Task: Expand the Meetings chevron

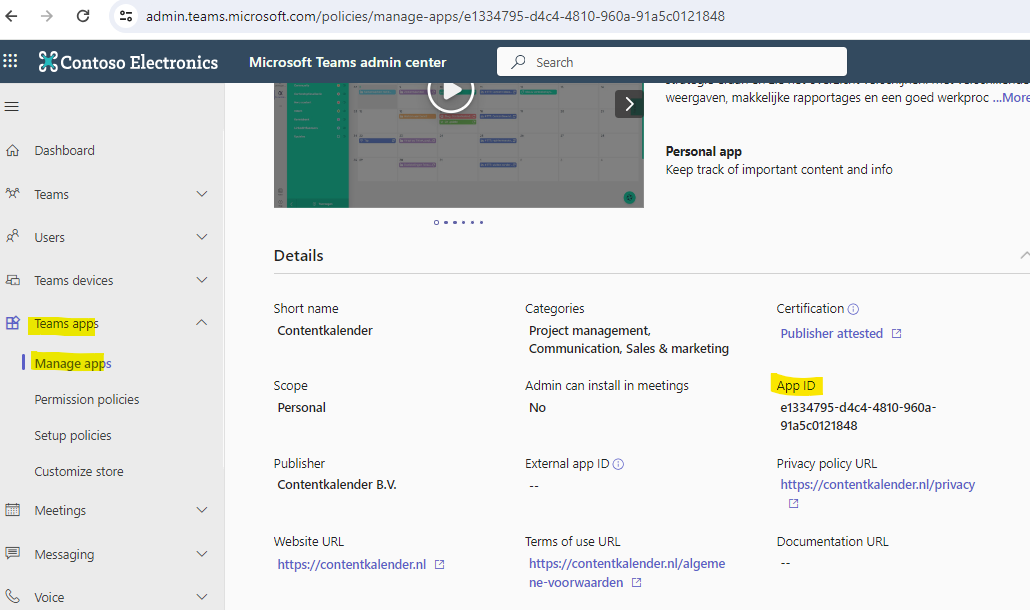Action: [x=202, y=510]
